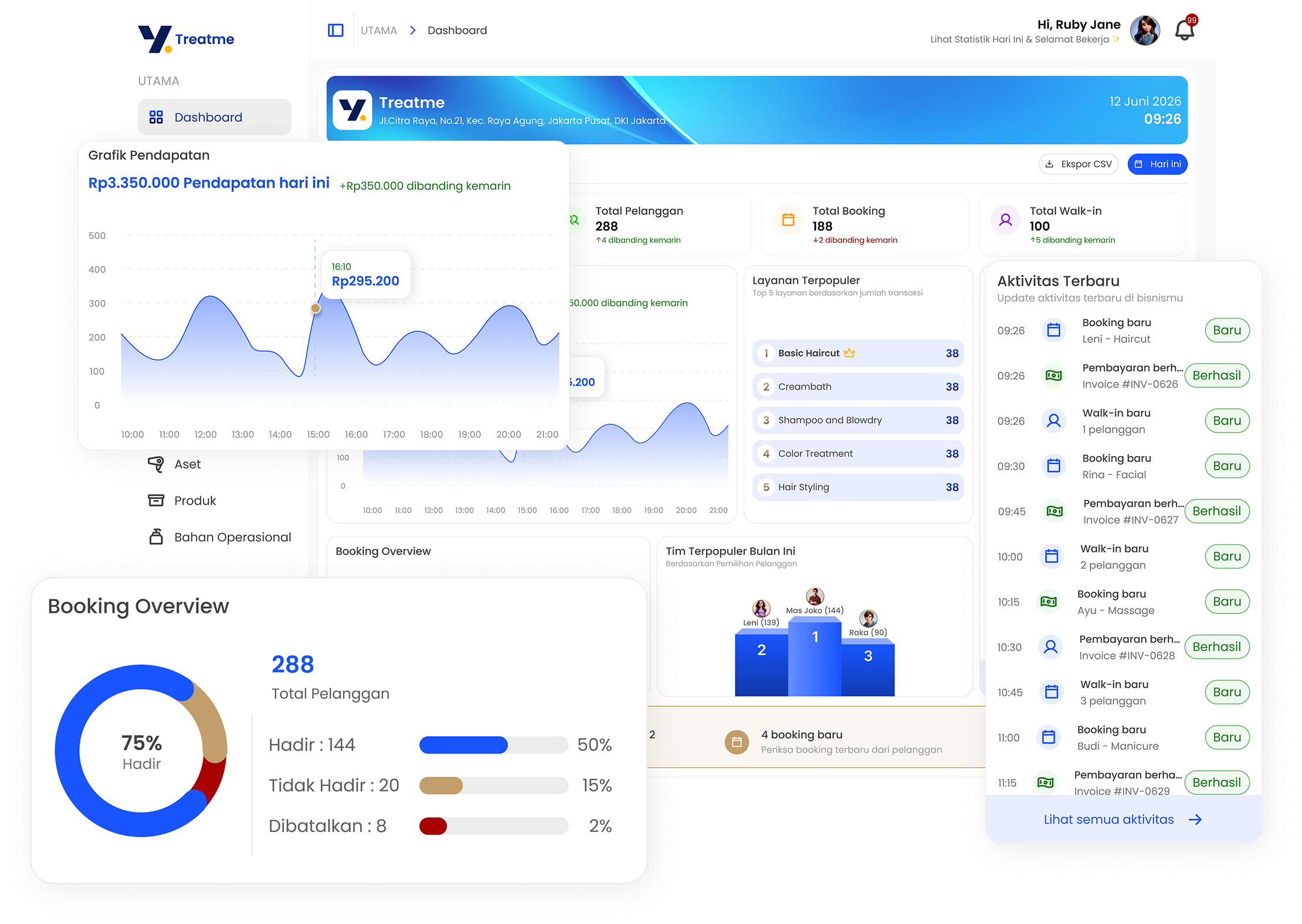Viewport: 1302px width, 924px height.
Task: Click Ruby Jane's profile avatar
Action: click(x=1145, y=30)
